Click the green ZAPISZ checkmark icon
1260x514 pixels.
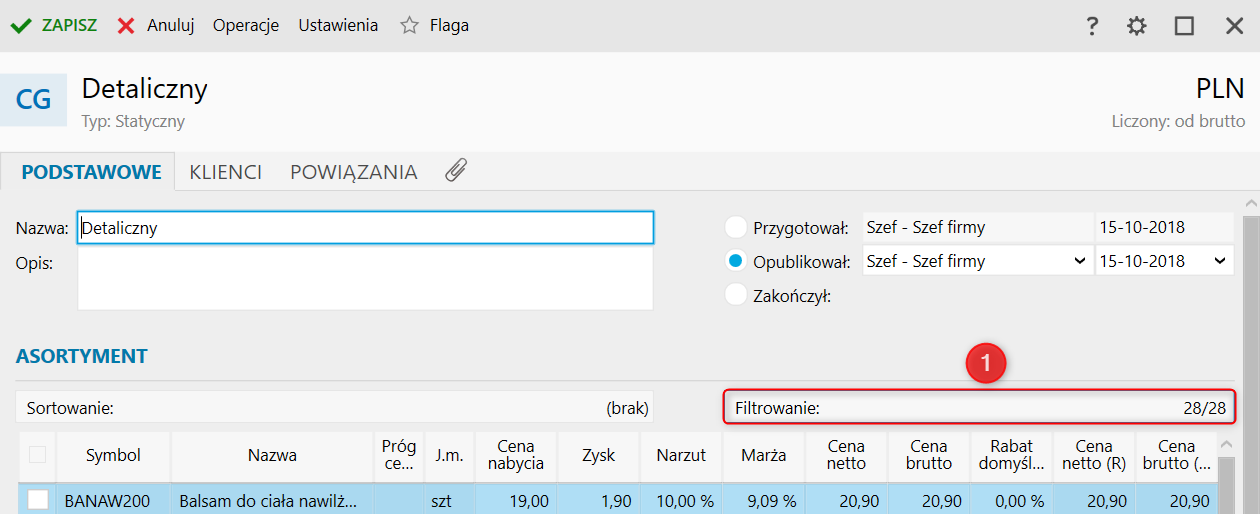[x=21, y=26]
